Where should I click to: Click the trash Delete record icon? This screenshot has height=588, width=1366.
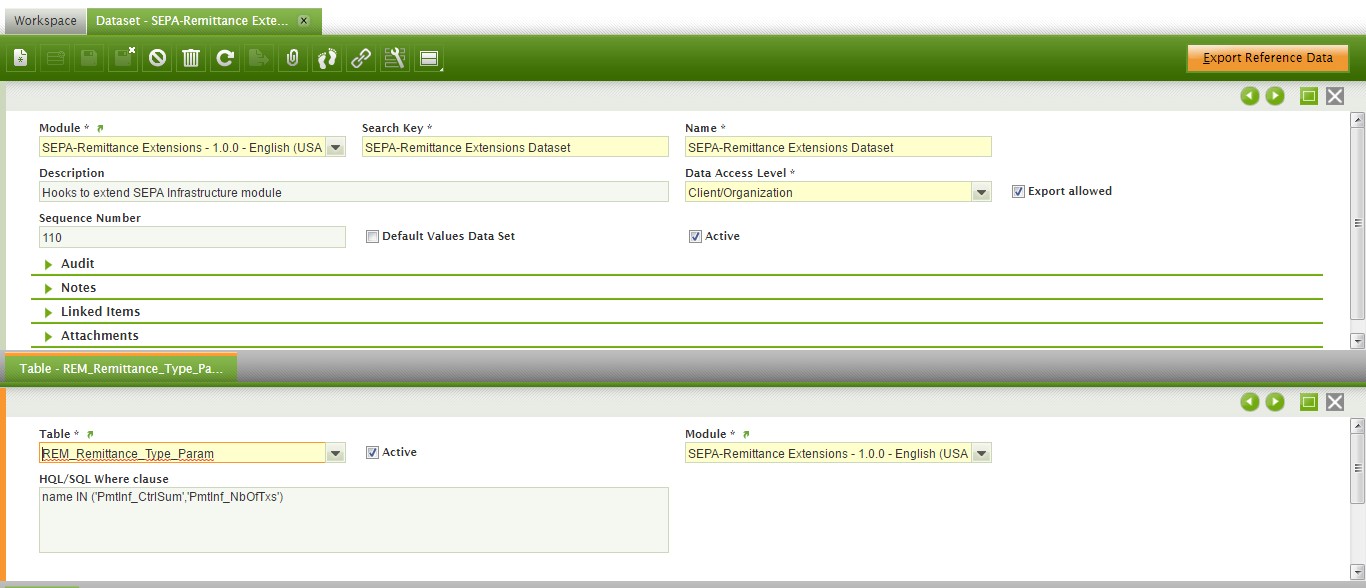point(191,59)
